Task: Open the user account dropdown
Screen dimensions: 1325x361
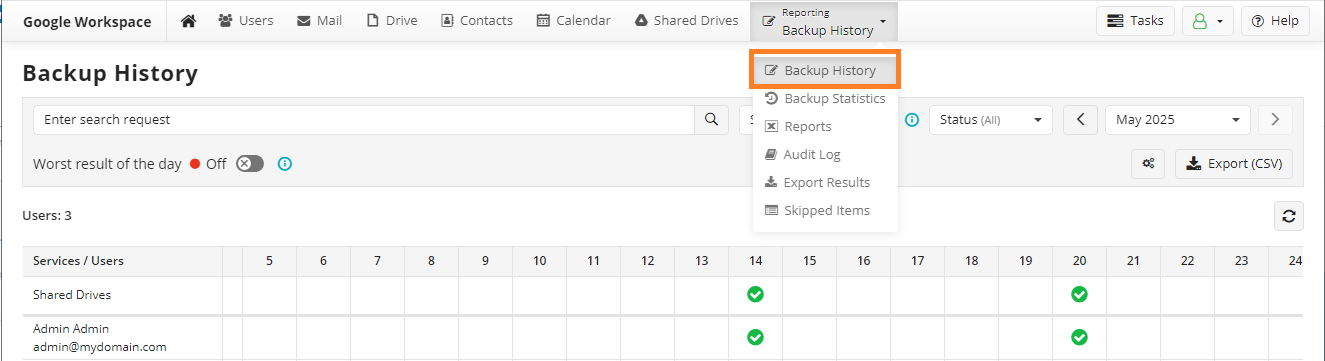Action: (x=1208, y=20)
